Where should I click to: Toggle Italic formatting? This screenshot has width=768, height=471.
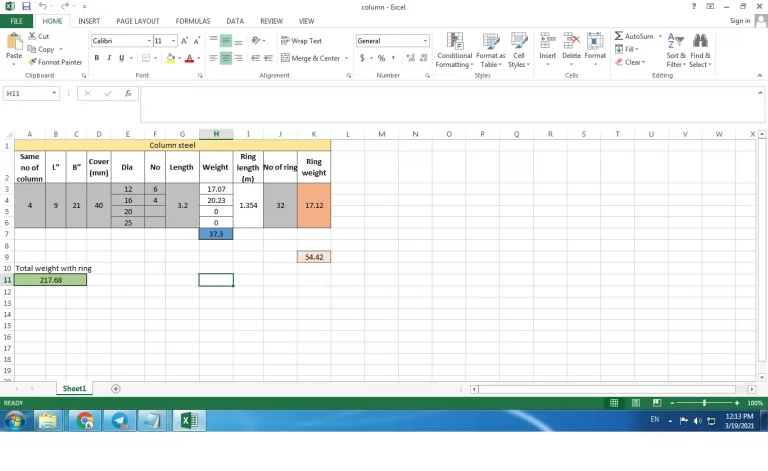point(109,58)
